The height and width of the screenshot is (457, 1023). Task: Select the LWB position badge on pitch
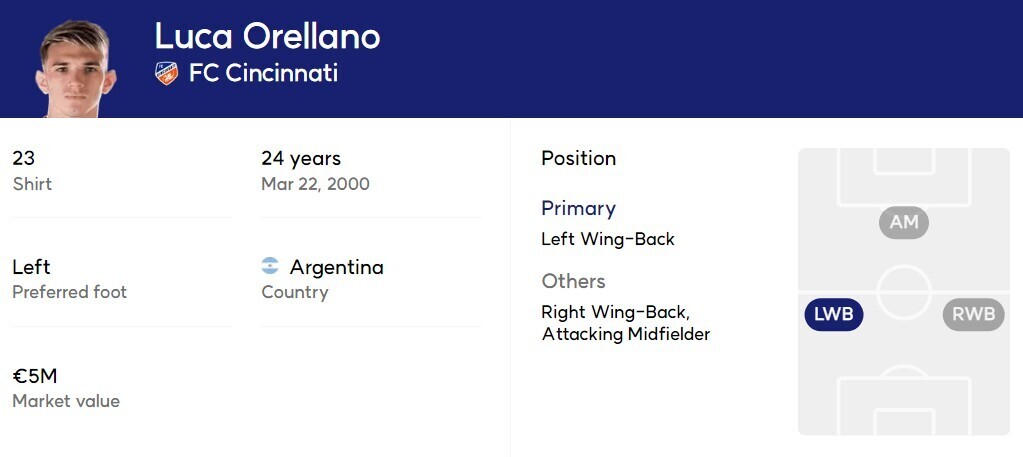(x=834, y=314)
